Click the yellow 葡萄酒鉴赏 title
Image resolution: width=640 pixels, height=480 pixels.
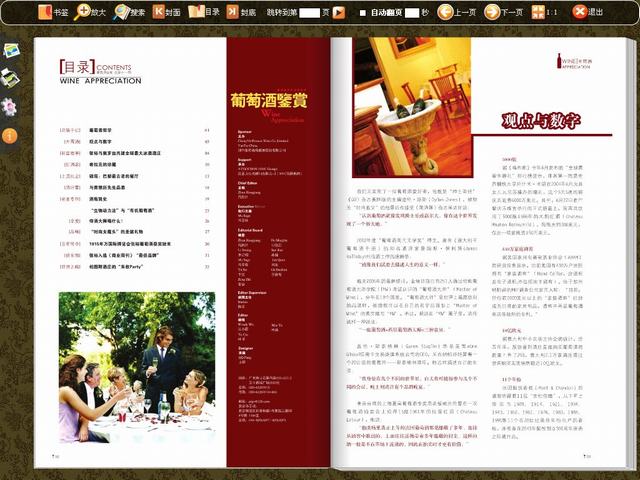pos(269,100)
